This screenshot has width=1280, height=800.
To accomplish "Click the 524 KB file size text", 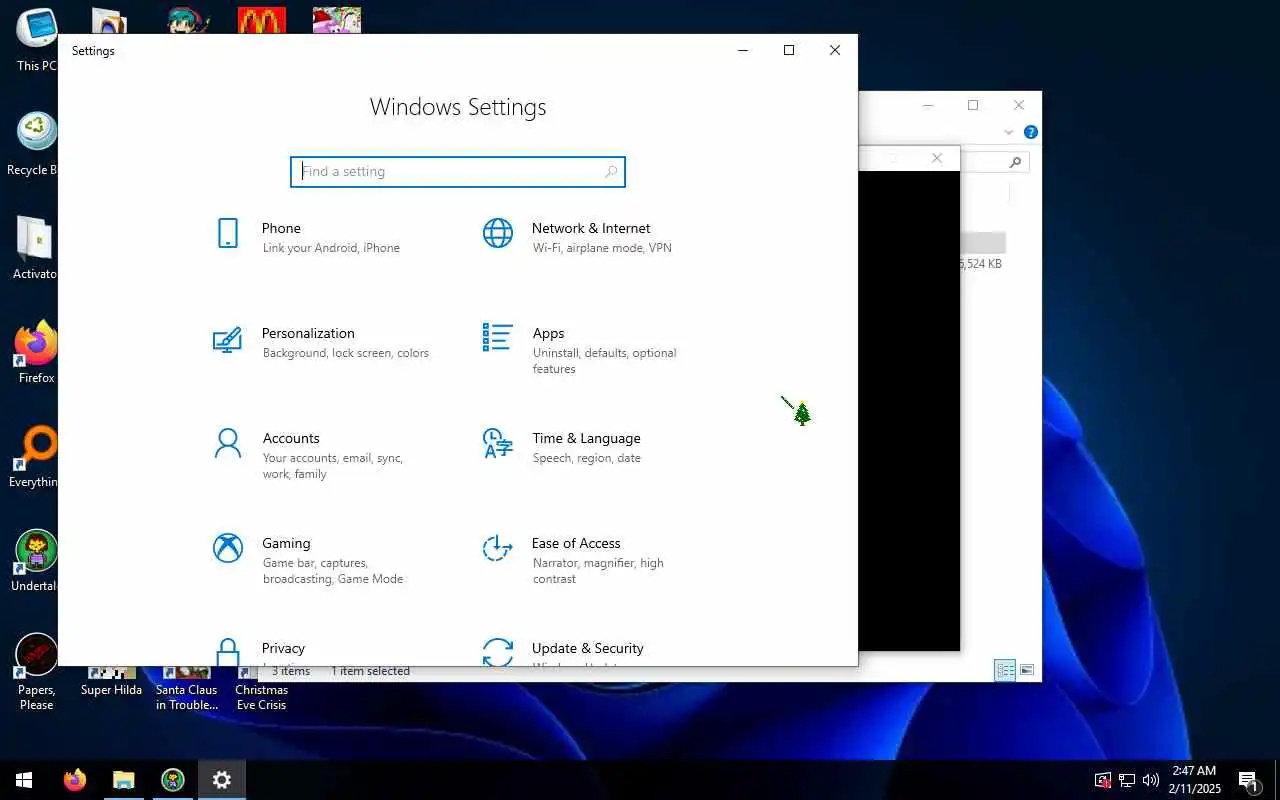I will click(x=981, y=264).
